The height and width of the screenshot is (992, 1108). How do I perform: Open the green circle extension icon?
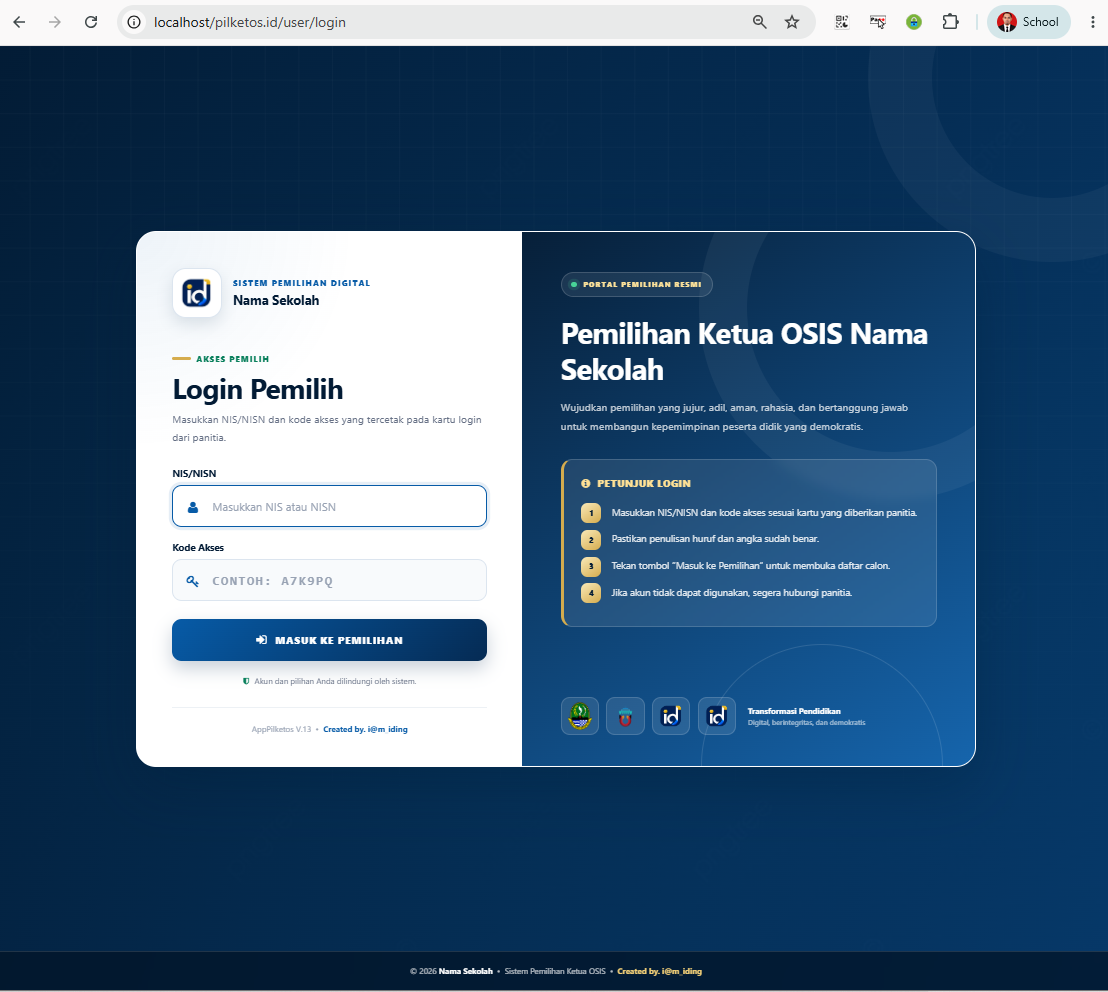coord(914,22)
